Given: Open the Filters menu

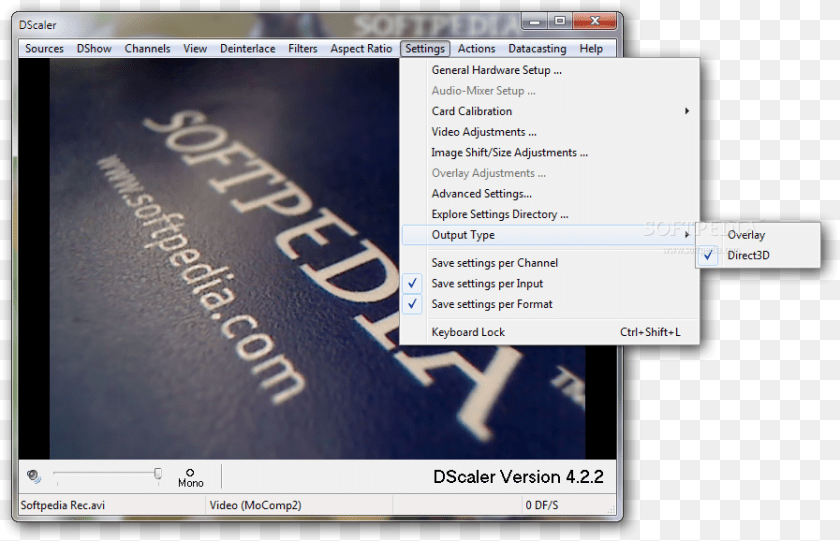Looking at the screenshot, I should (303, 49).
